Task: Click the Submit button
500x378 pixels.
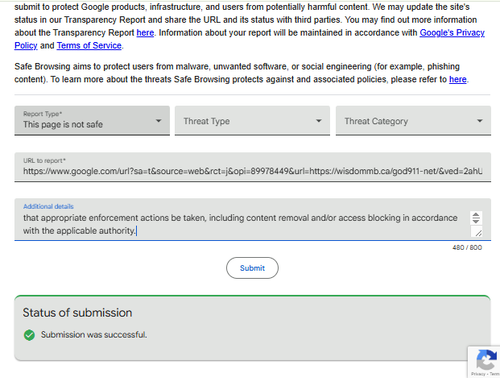Action: (x=252, y=268)
